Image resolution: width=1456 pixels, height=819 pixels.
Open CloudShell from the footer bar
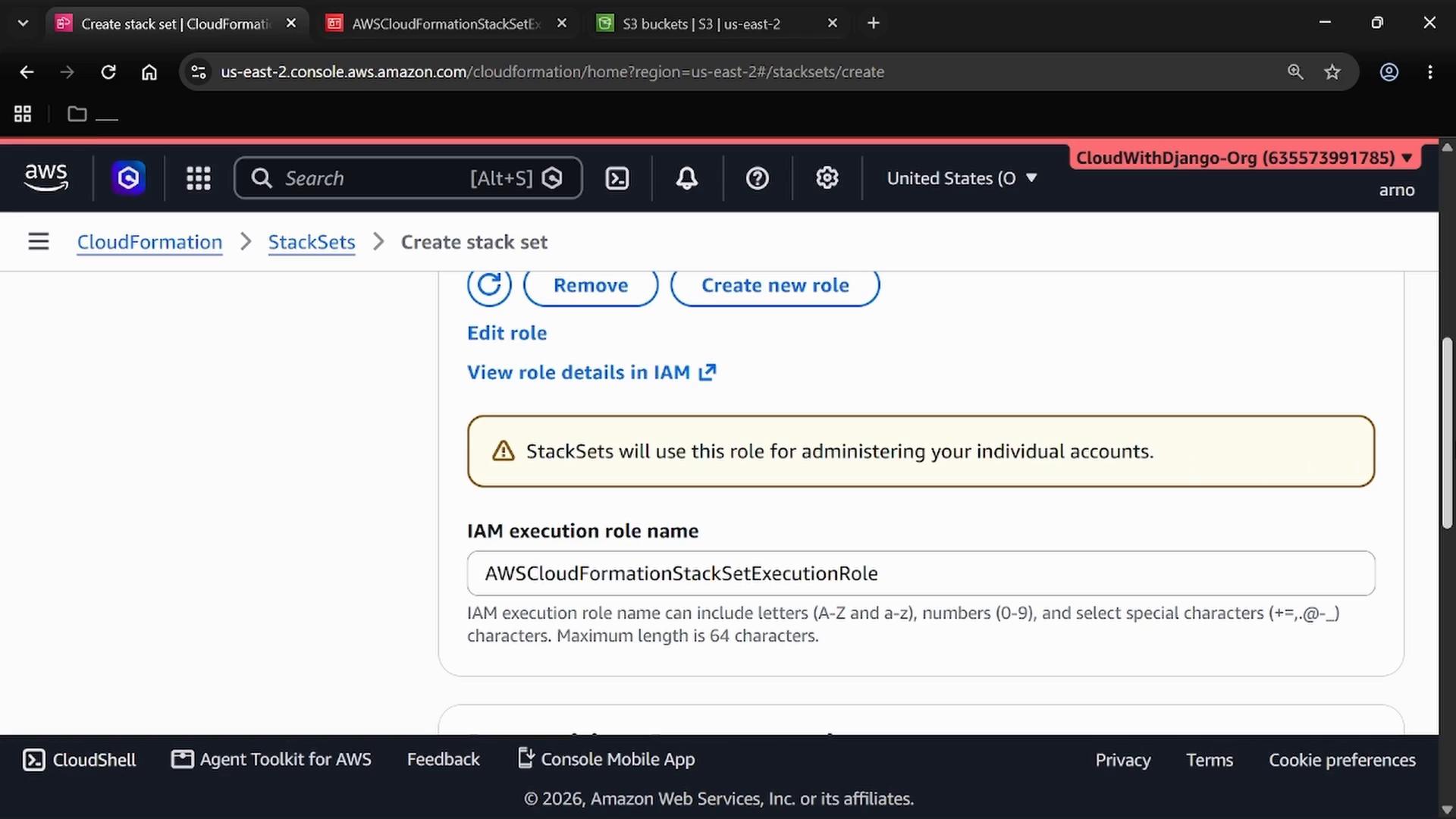80,760
